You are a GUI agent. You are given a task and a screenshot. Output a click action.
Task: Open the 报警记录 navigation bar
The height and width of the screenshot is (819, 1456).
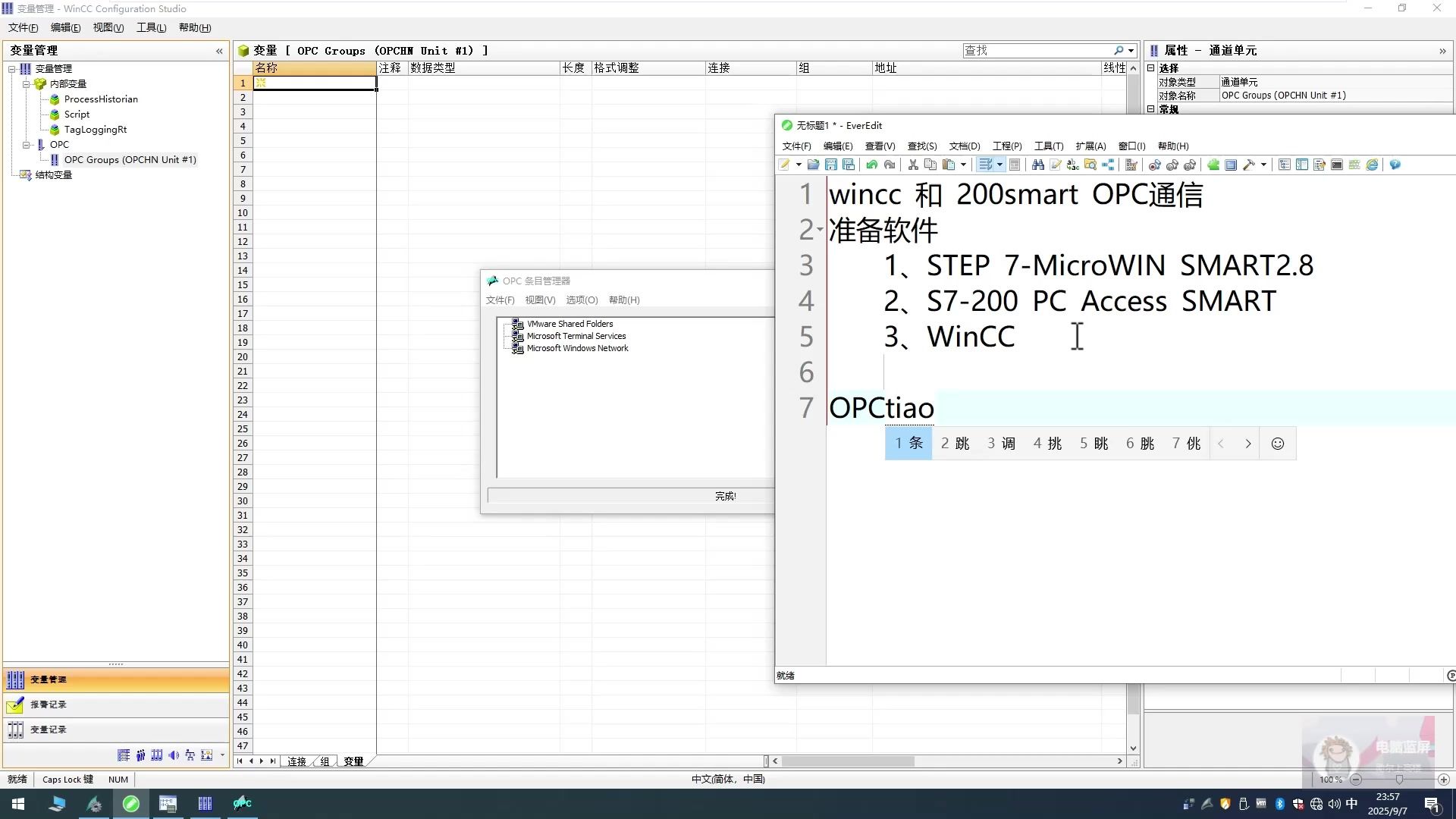(116, 705)
